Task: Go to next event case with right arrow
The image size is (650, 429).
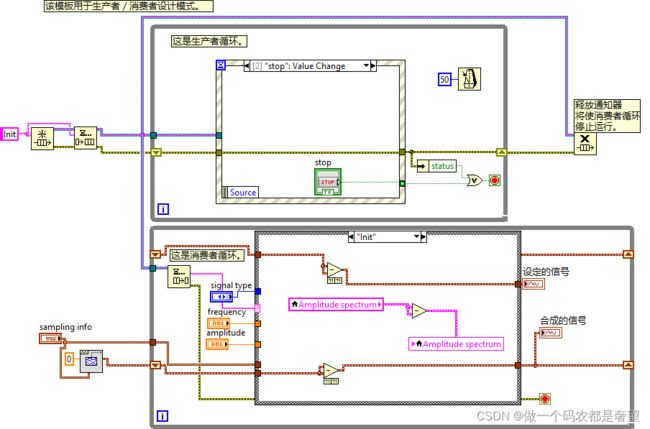Action: [373, 65]
